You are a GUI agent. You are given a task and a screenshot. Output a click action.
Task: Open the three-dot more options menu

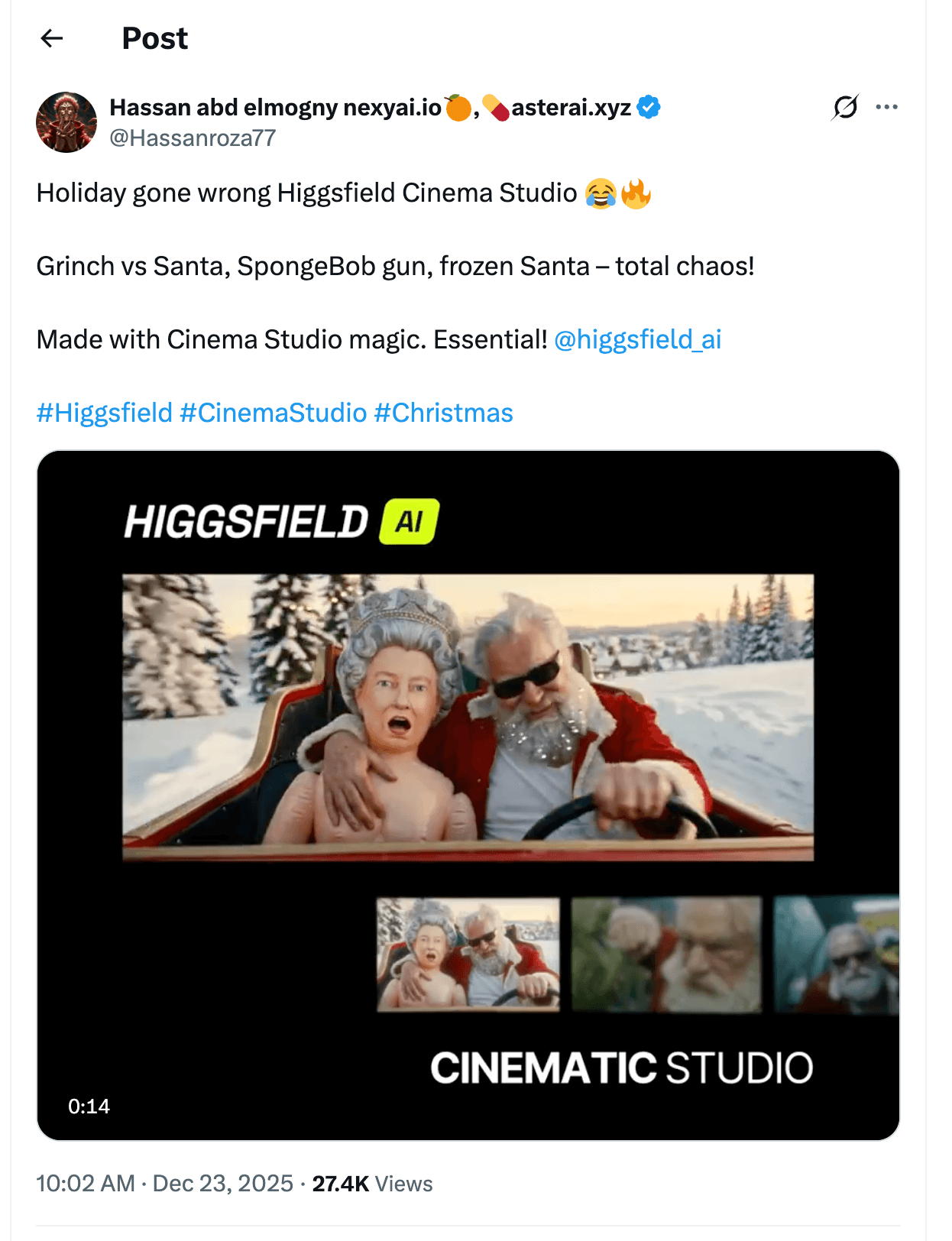click(886, 107)
